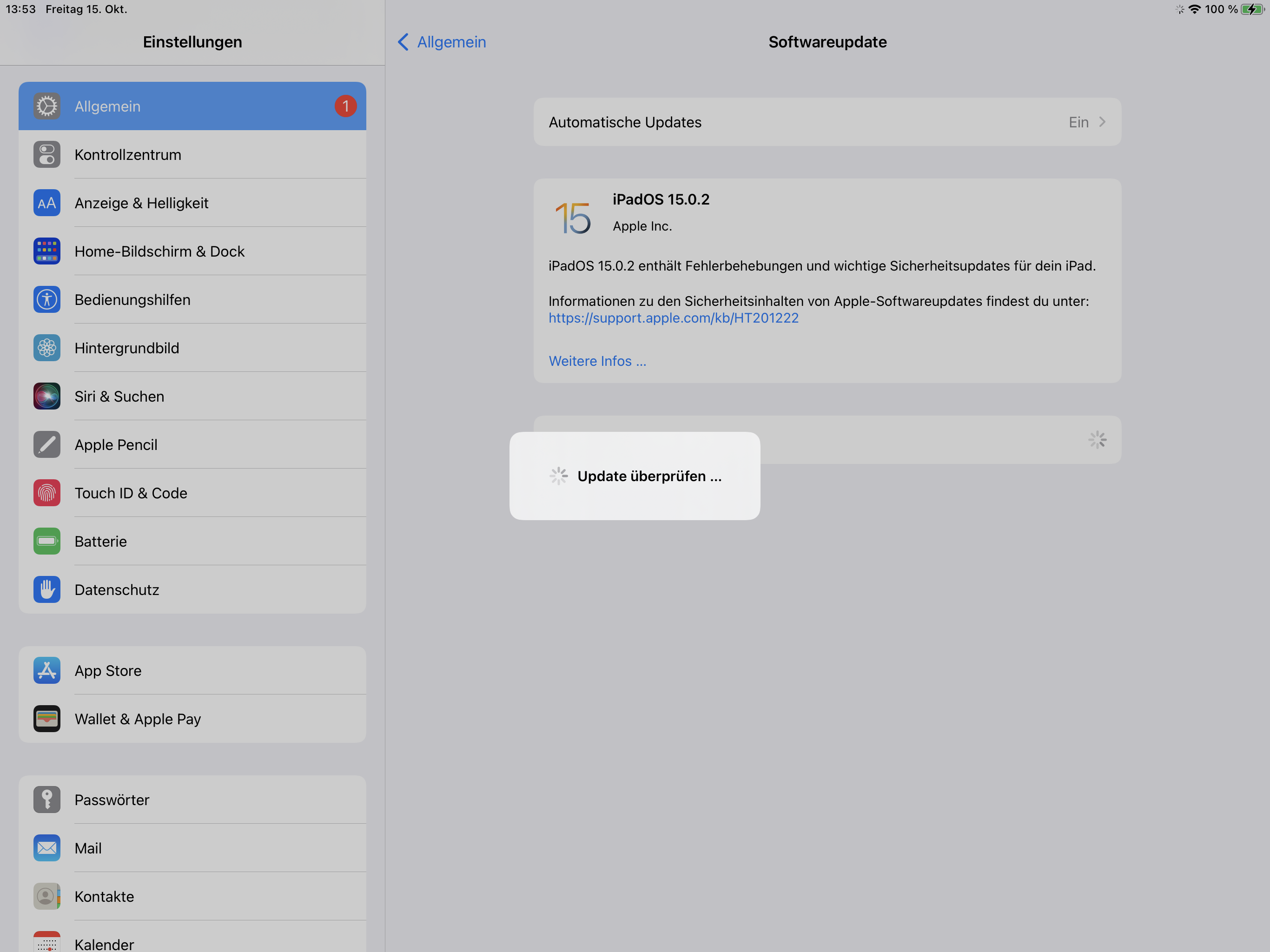Tap Weitere Infos link
Image resolution: width=1270 pixels, height=952 pixels.
click(597, 361)
